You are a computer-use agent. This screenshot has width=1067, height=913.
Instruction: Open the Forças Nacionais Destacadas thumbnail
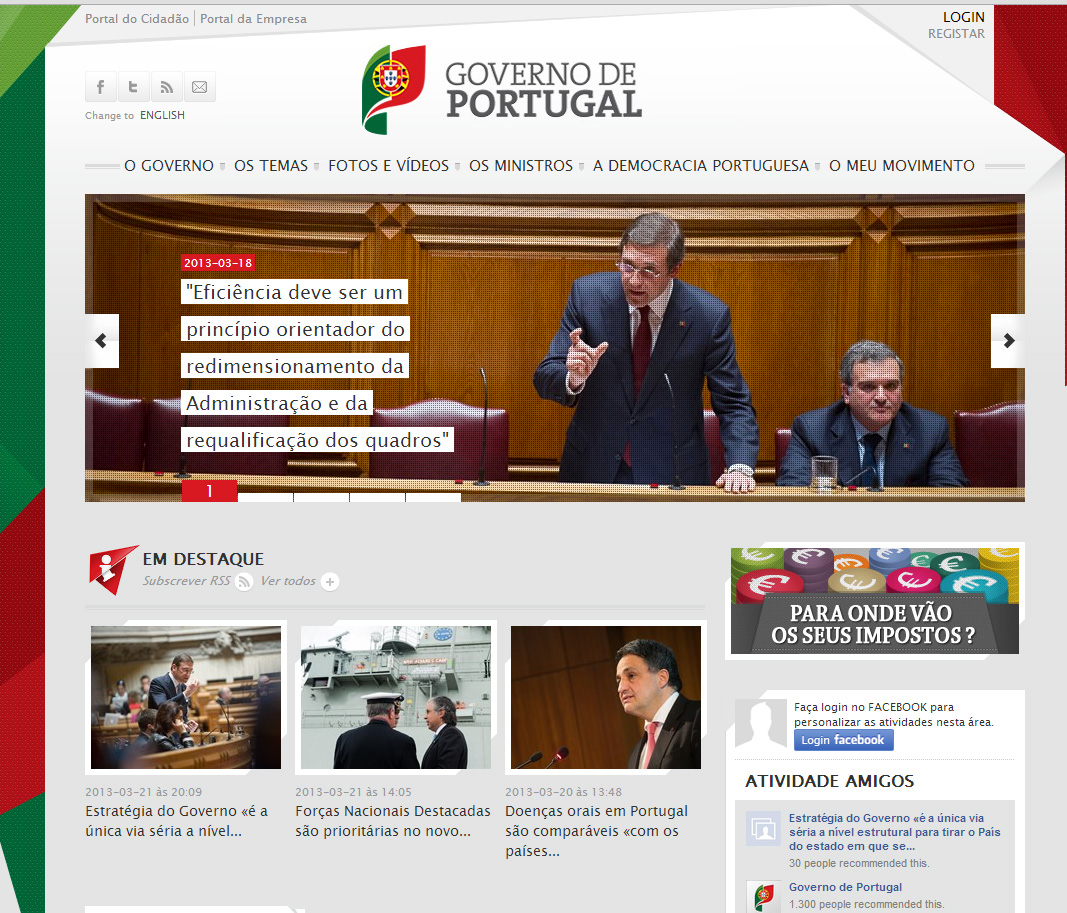pyautogui.click(x=396, y=697)
